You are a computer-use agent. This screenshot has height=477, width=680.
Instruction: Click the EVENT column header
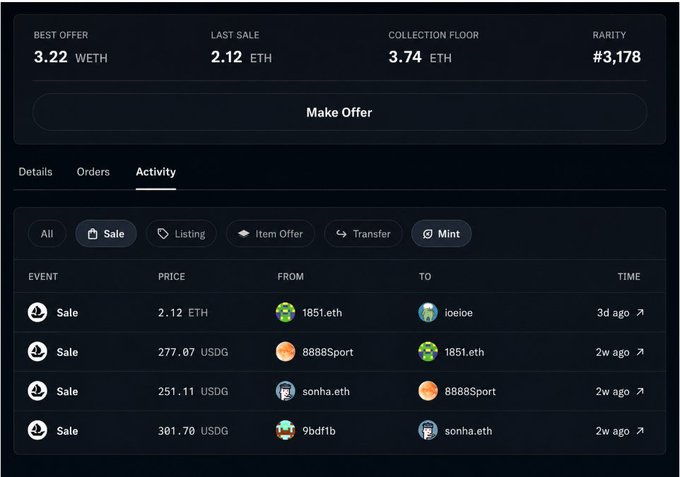point(43,277)
